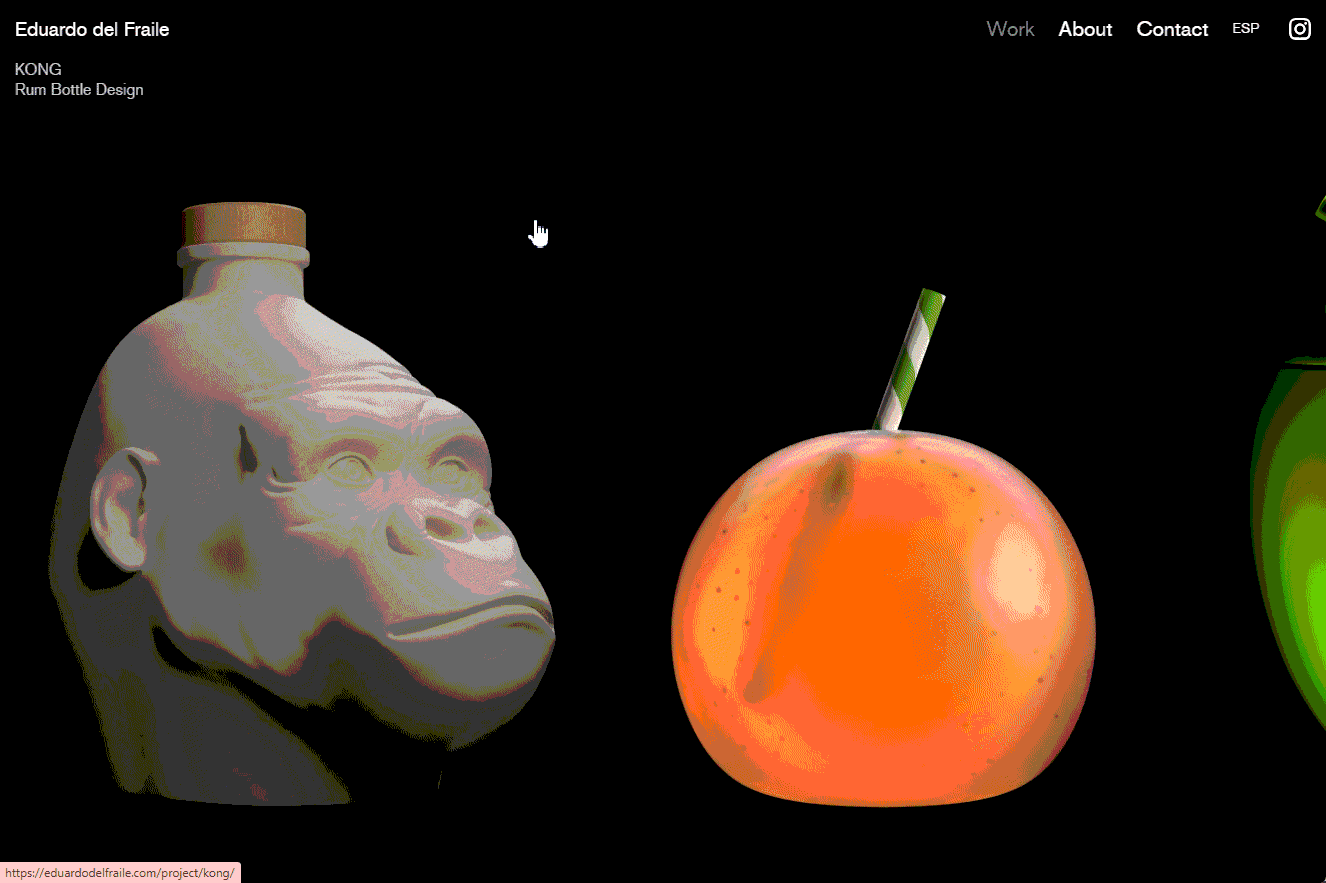Switch language to ESP
This screenshot has width=1326, height=883.
tap(1245, 29)
